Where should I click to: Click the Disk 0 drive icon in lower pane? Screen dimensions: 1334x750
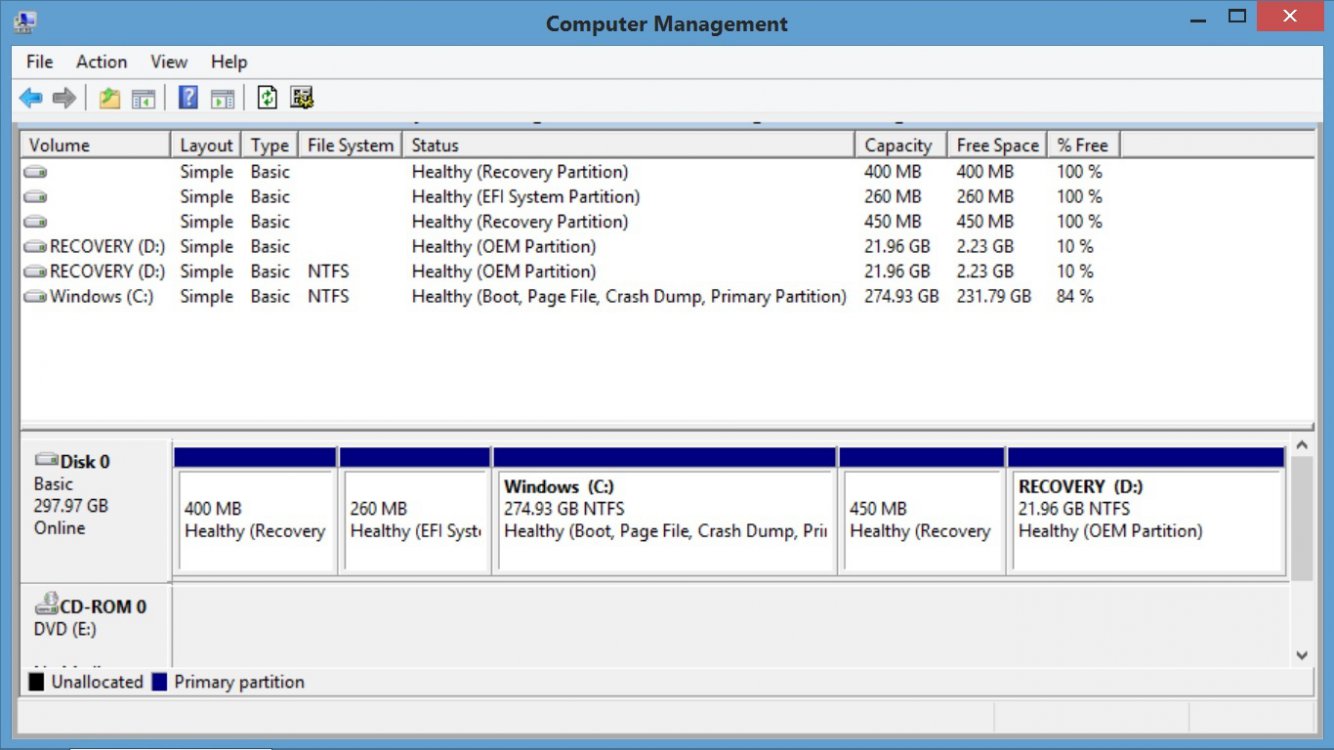[x=46, y=460]
